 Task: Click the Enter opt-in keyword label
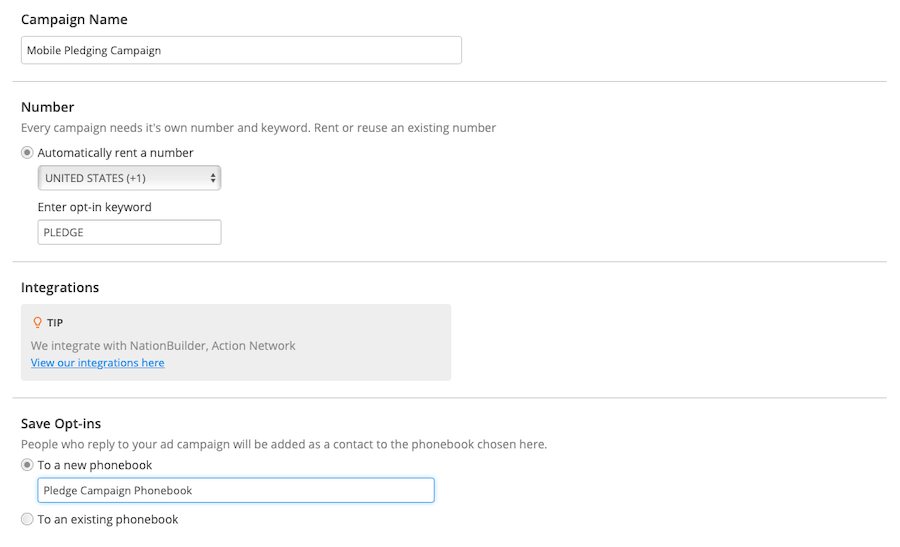click(95, 207)
